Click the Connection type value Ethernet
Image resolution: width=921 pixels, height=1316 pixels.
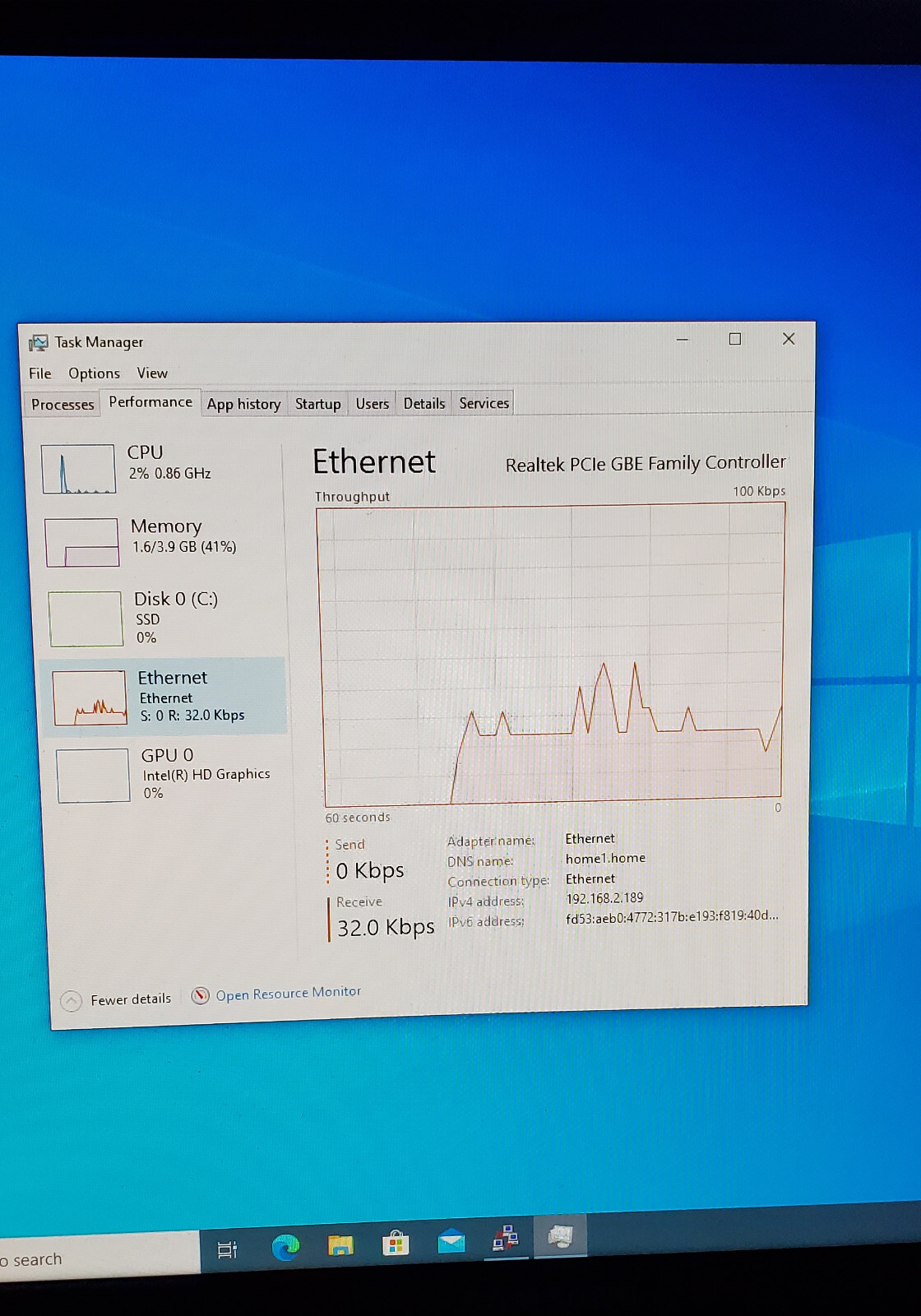[x=590, y=878]
